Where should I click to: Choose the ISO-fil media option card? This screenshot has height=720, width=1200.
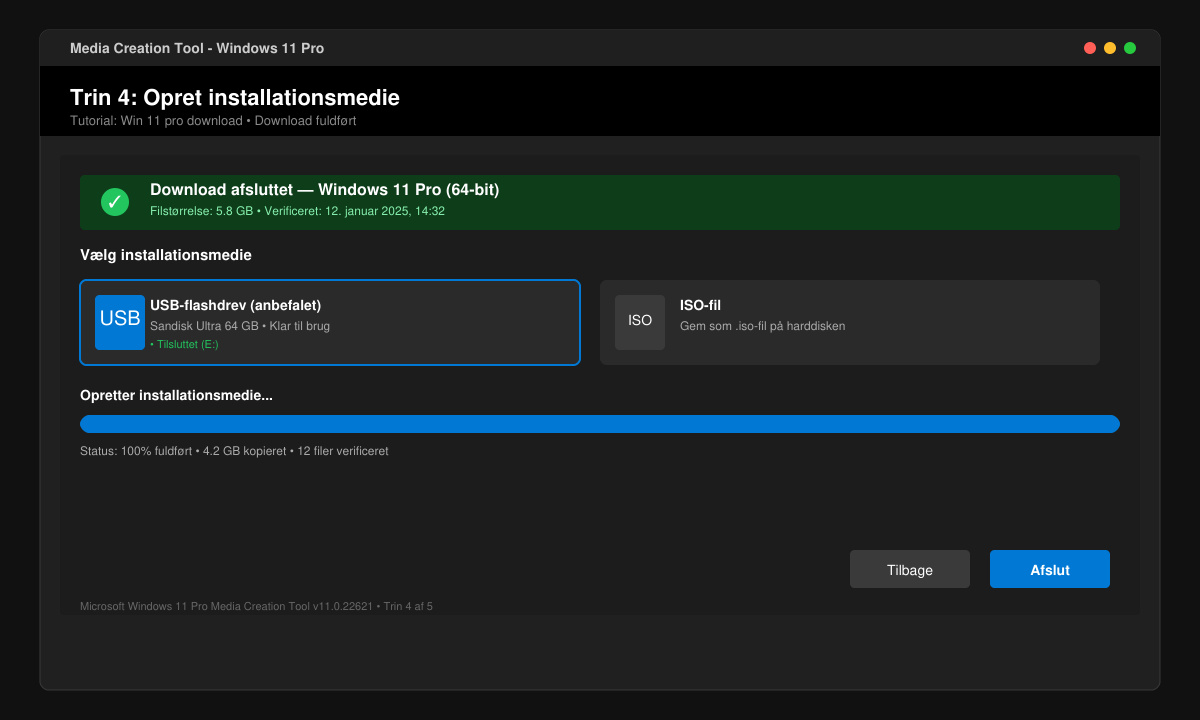[850, 322]
